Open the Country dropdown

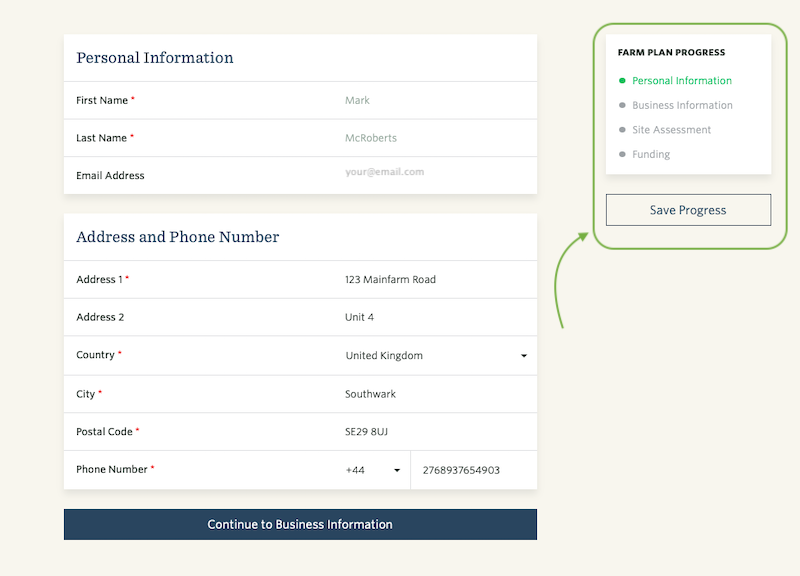436,356
